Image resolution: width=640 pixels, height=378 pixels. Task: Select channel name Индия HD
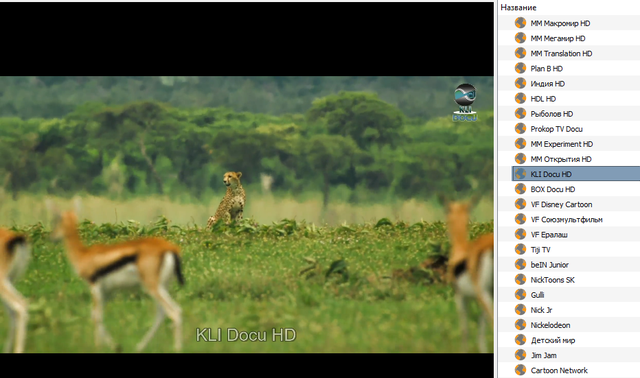[548, 84]
